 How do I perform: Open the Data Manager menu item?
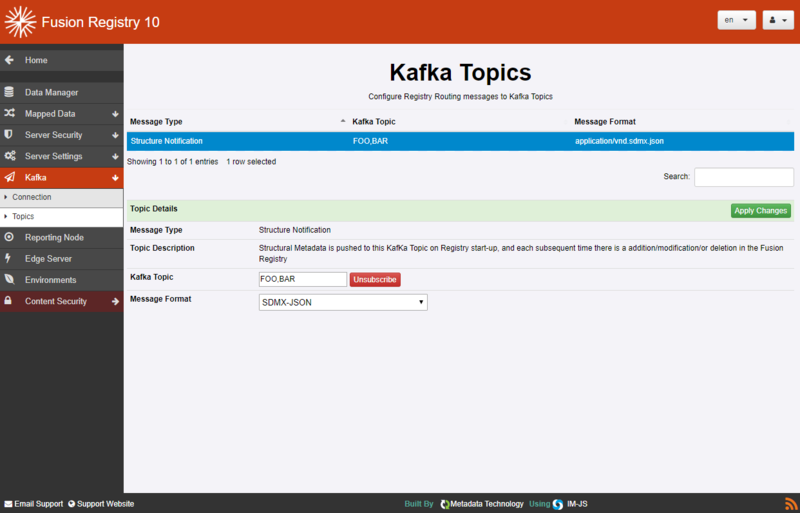pos(61,92)
